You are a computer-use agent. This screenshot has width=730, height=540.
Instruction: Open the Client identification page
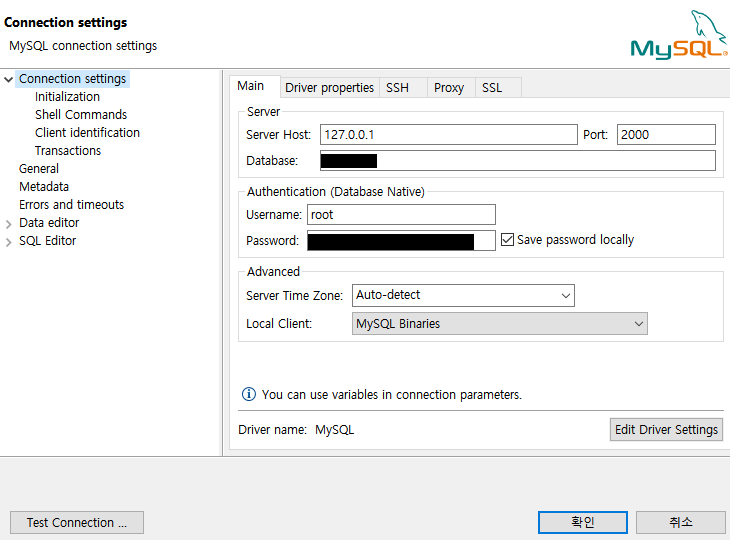point(88,133)
